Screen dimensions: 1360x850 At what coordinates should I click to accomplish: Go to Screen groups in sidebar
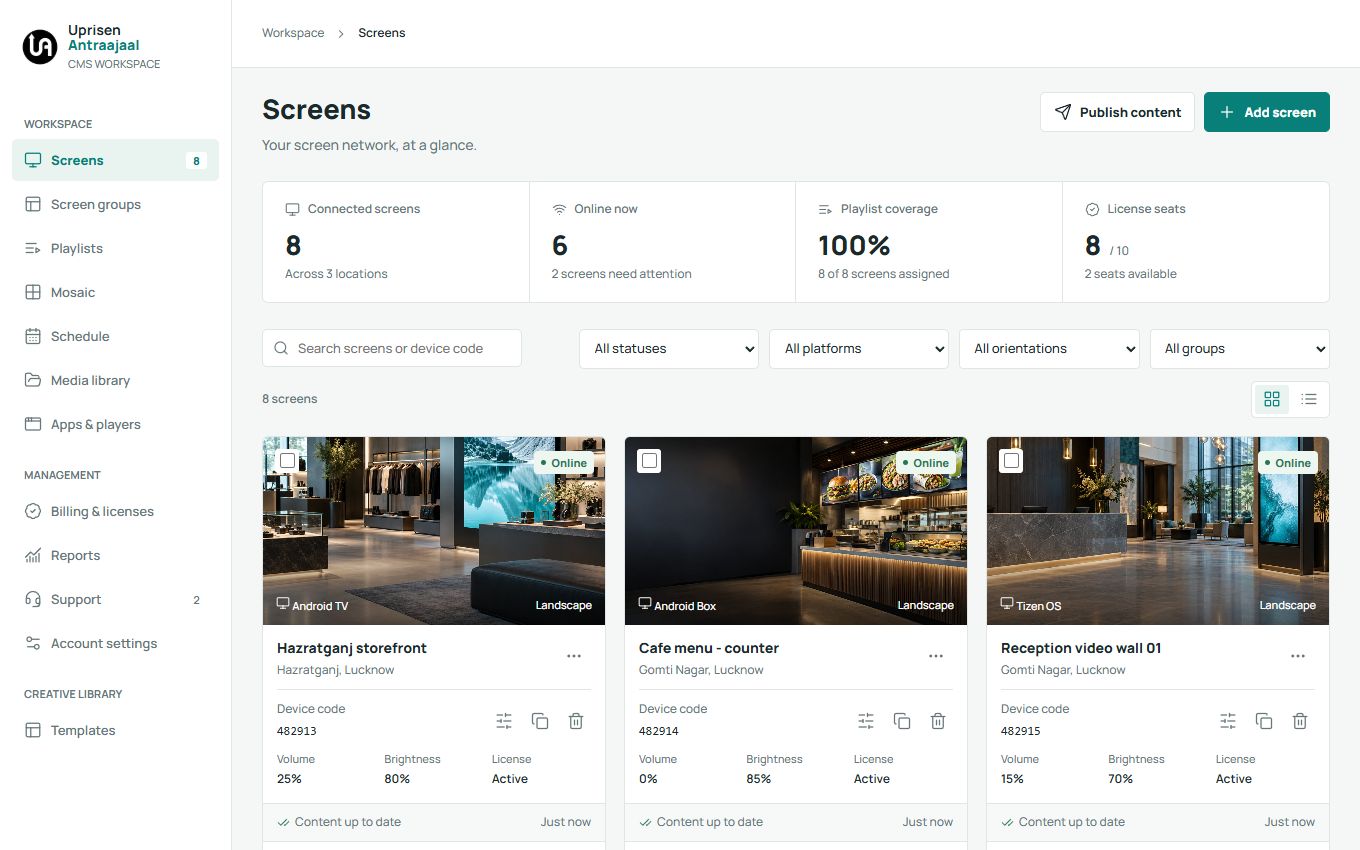pos(115,204)
